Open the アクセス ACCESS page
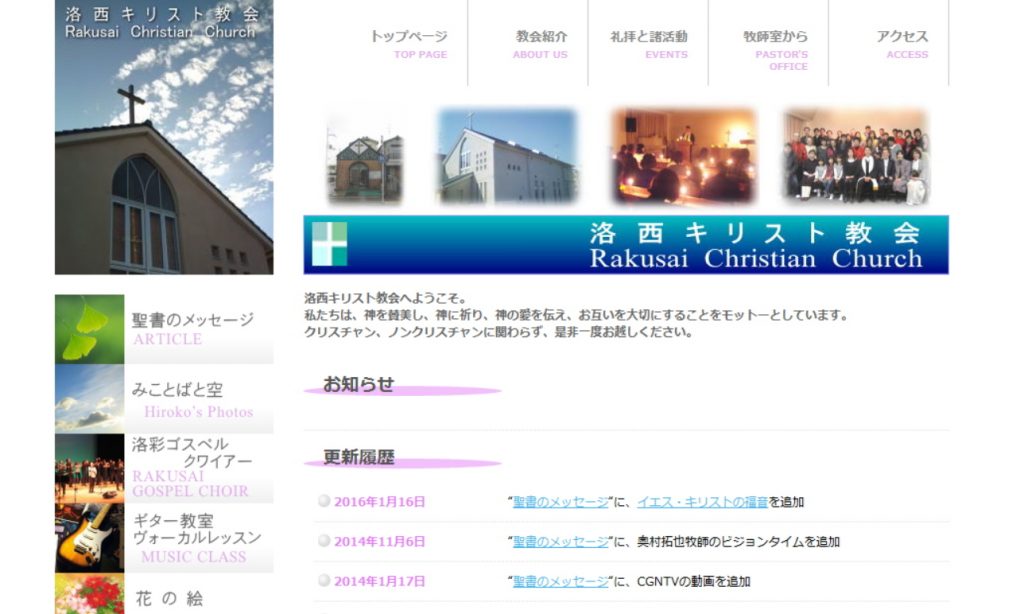 (902, 44)
